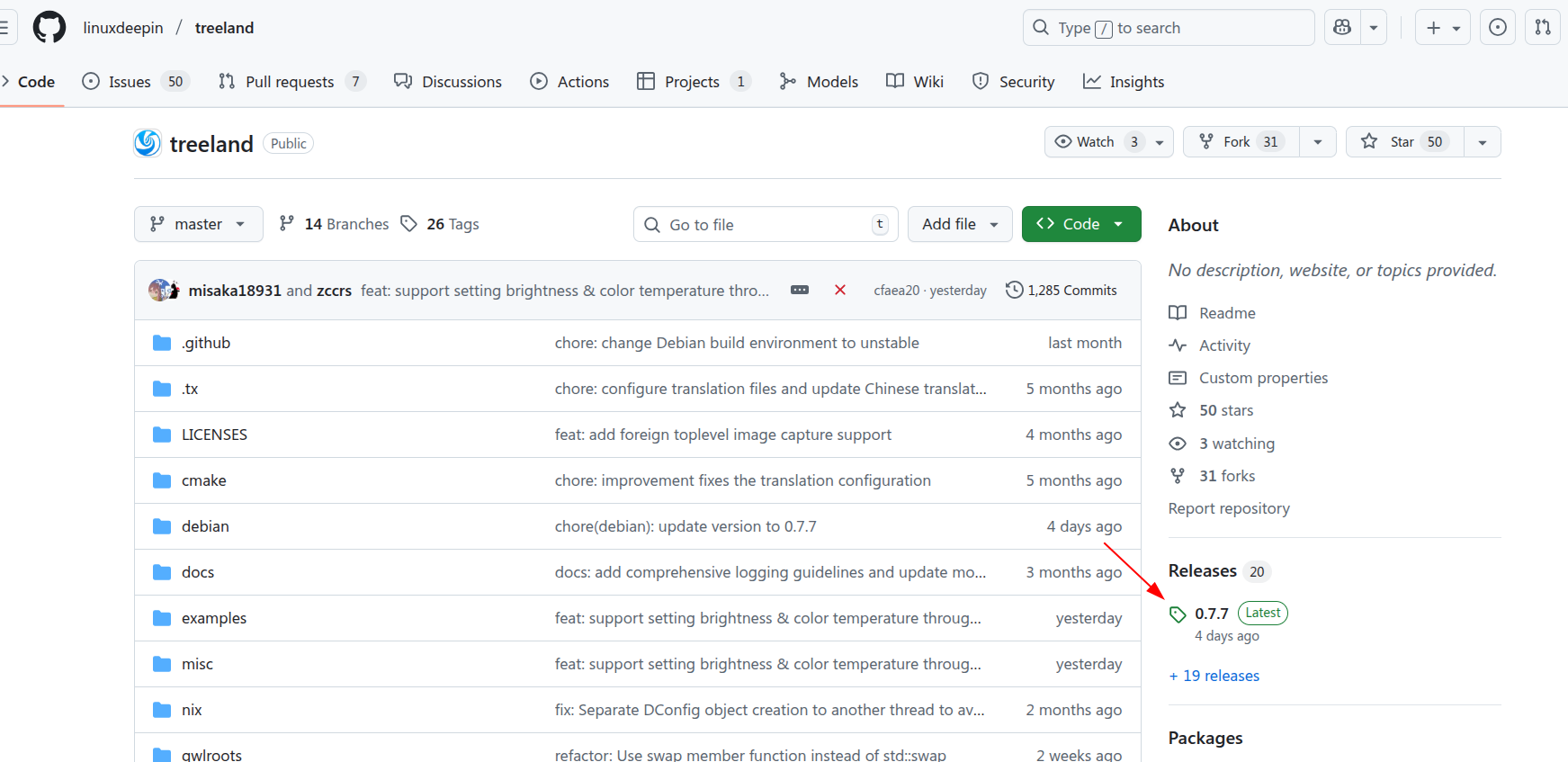Click the failed status X icon
1568x762 pixels.
point(840,290)
